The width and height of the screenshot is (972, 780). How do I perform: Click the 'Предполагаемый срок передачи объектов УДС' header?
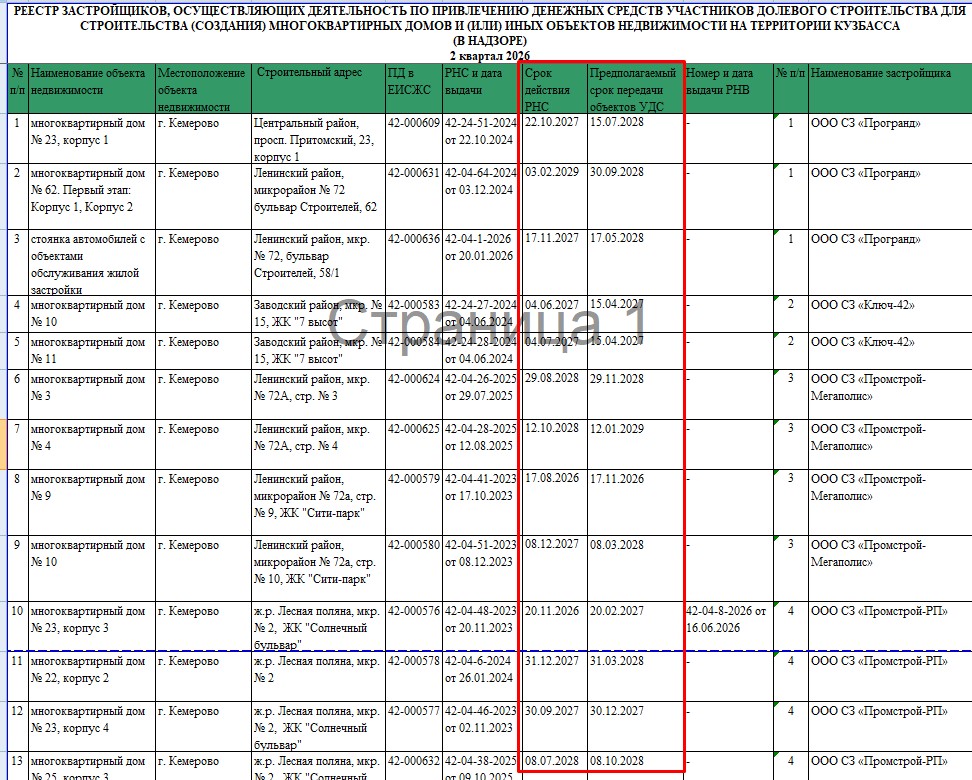pos(635,89)
